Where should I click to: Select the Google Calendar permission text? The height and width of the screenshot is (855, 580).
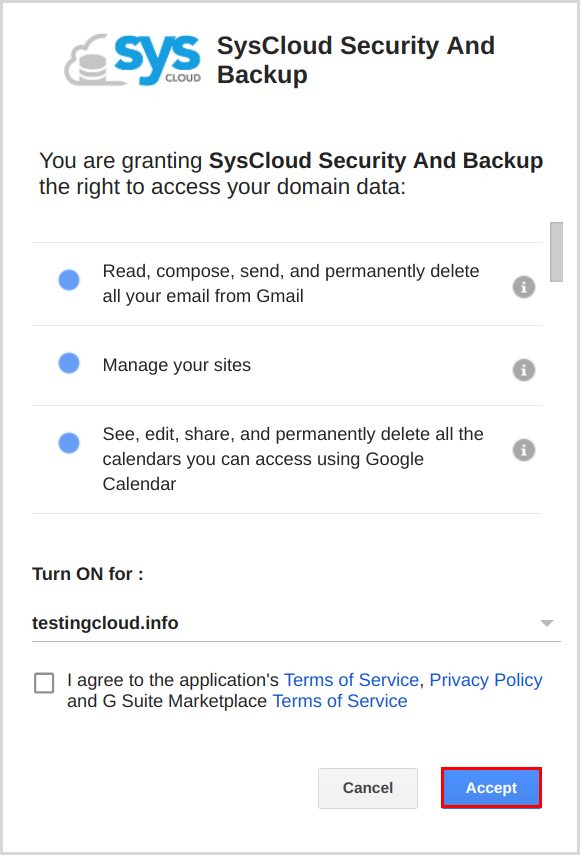pos(293,459)
